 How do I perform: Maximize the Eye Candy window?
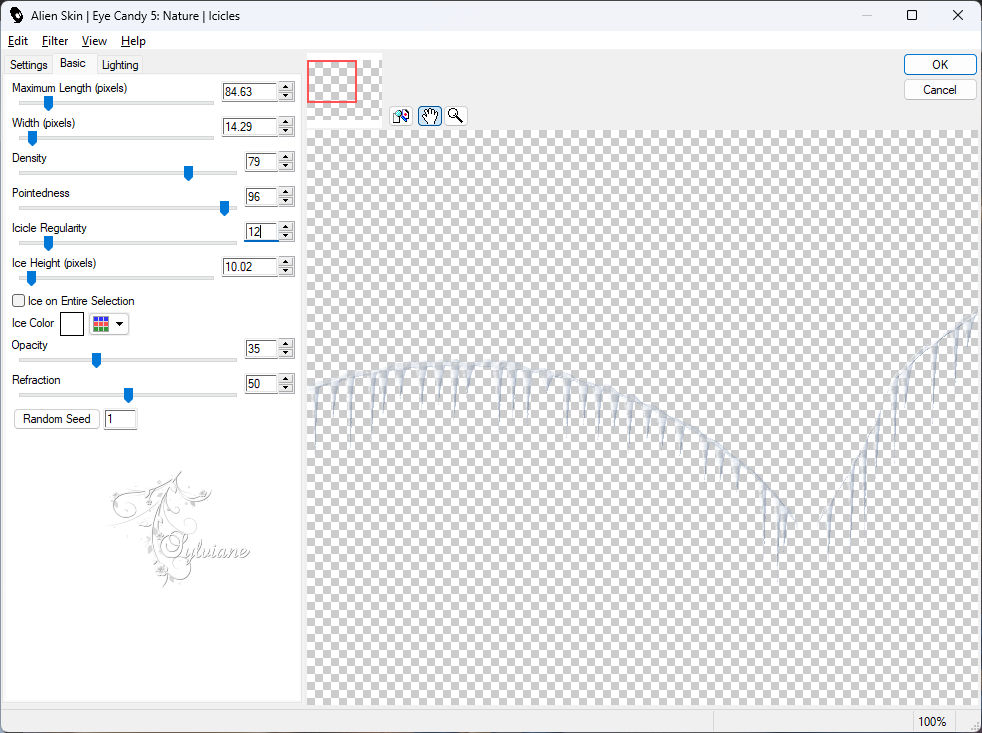912,15
